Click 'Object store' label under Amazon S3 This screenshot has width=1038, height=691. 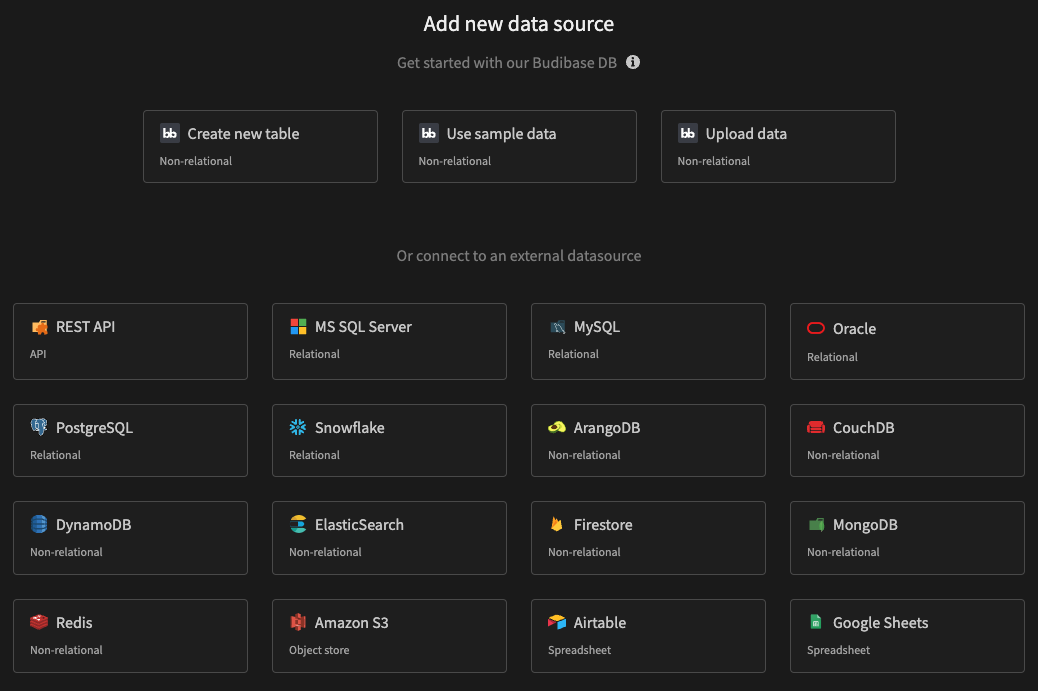[318, 650]
